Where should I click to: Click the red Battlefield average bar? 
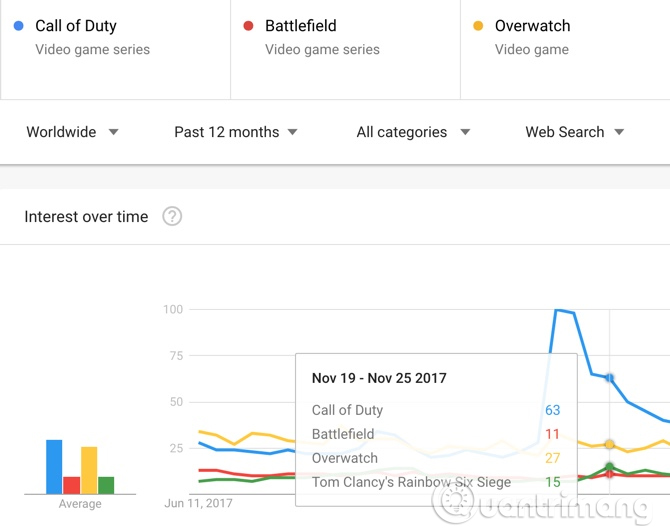(x=71, y=485)
